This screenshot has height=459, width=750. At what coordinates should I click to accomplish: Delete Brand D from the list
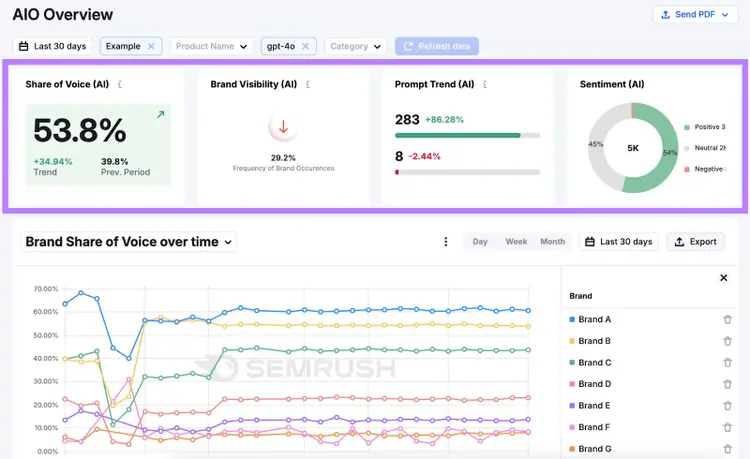pyautogui.click(x=728, y=384)
